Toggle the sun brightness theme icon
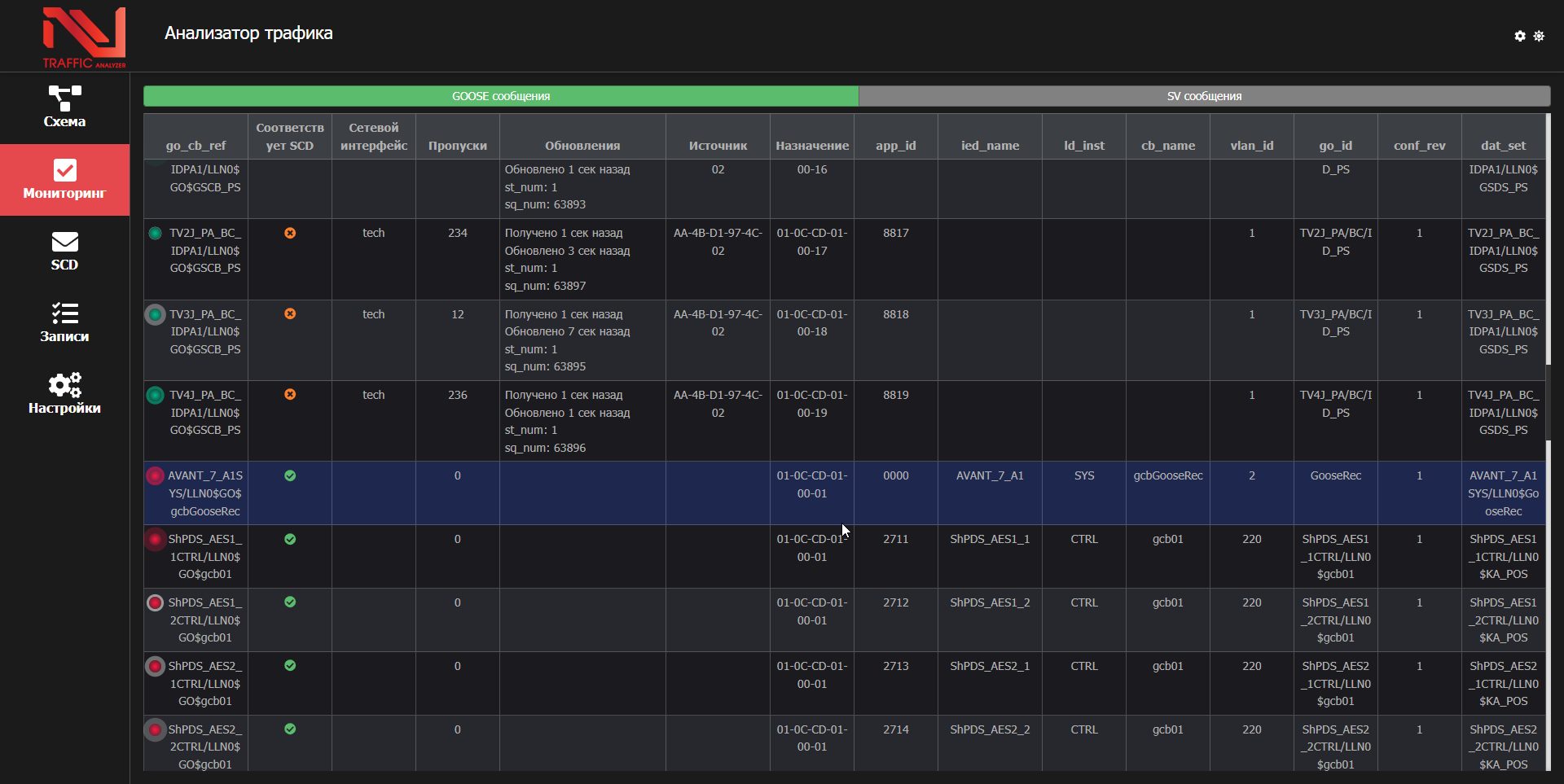The width and height of the screenshot is (1564, 784). (x=1539, y=36)
